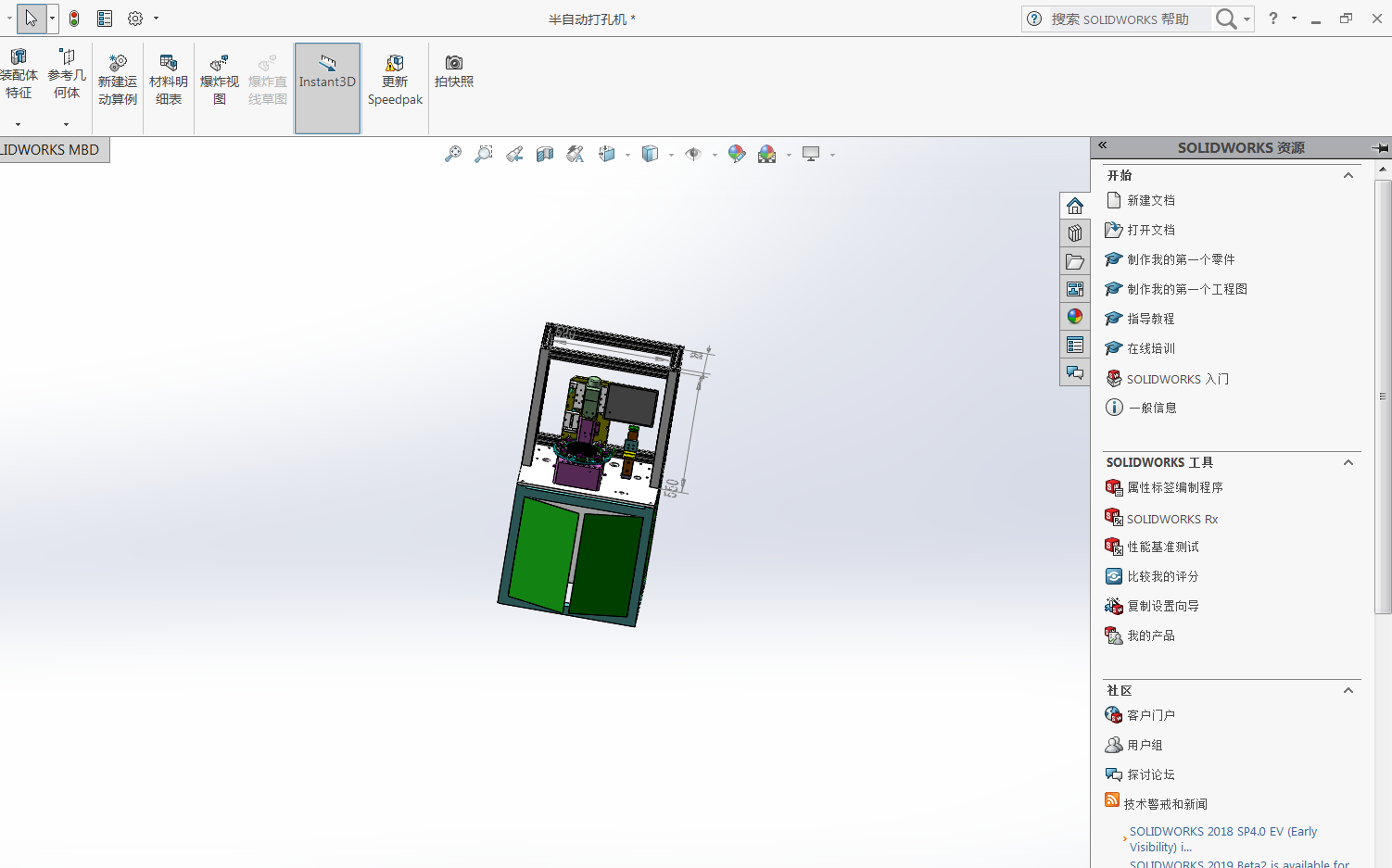The image size is (1392, 868).
Task: Switch to the SOLIDWORKS MBD tab
Action: [x=53, y=150]
